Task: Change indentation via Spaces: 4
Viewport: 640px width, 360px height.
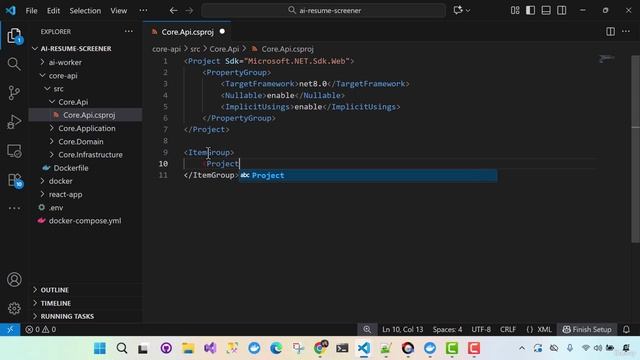Action: 447,329
